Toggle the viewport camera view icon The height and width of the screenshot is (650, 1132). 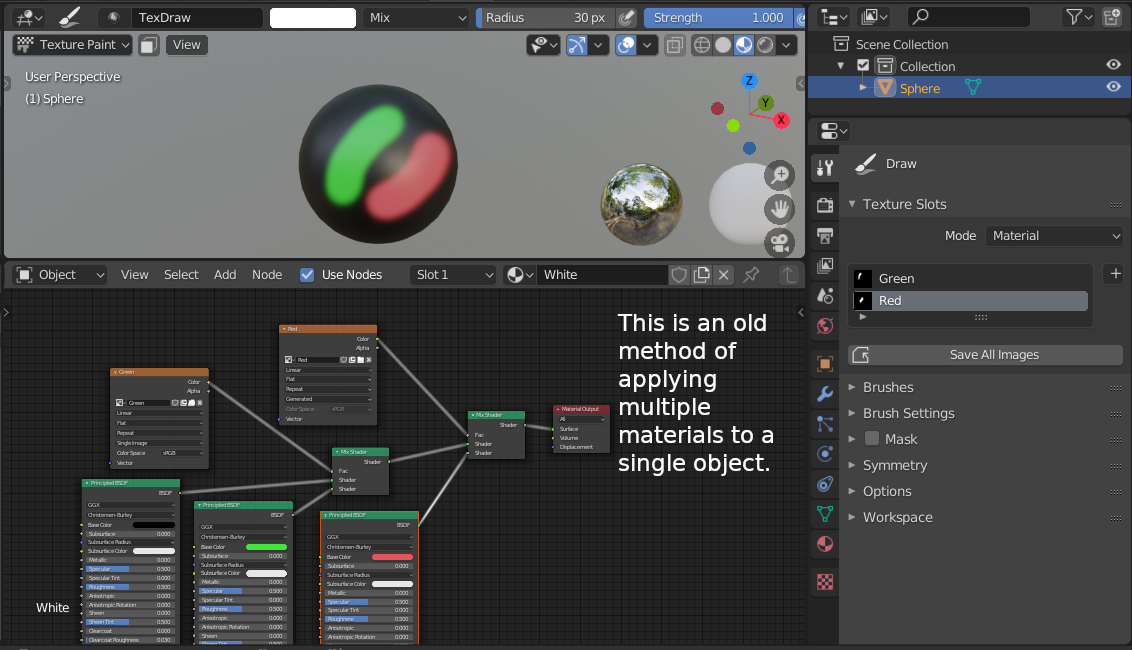point(780,243)
